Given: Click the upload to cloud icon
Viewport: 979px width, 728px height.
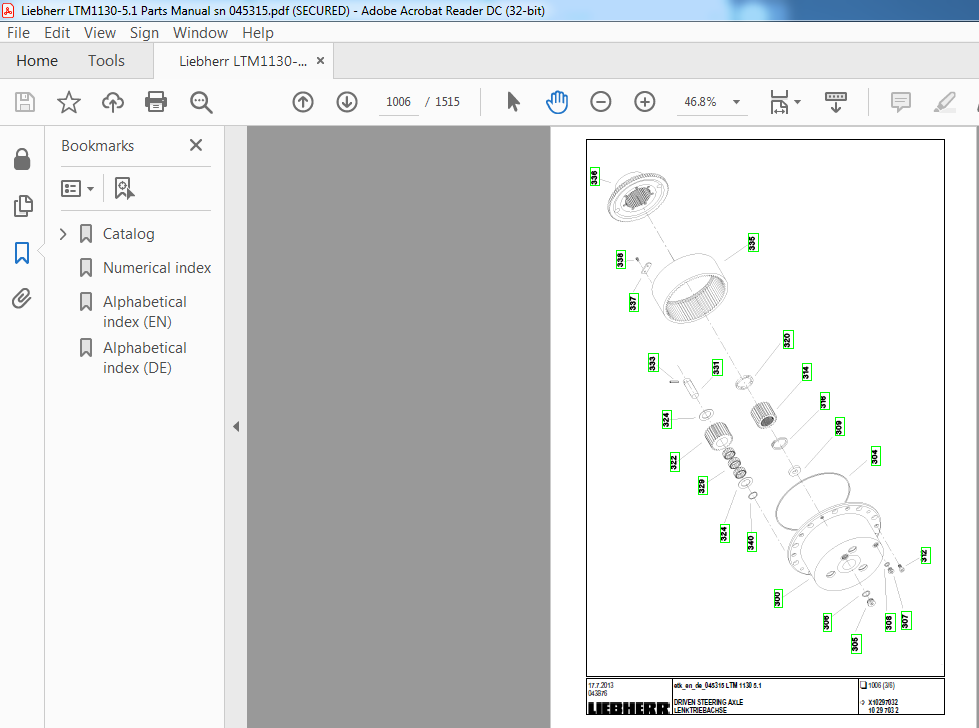Looking at the screenshot, I should [x=113, y=102].
